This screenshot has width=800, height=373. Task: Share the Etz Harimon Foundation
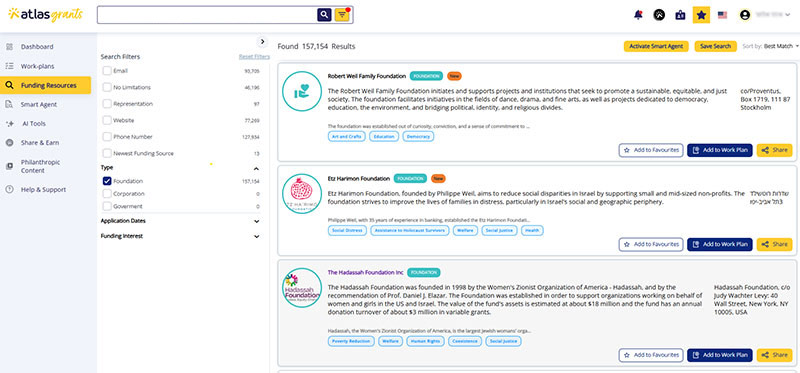[x=774, y=244]
